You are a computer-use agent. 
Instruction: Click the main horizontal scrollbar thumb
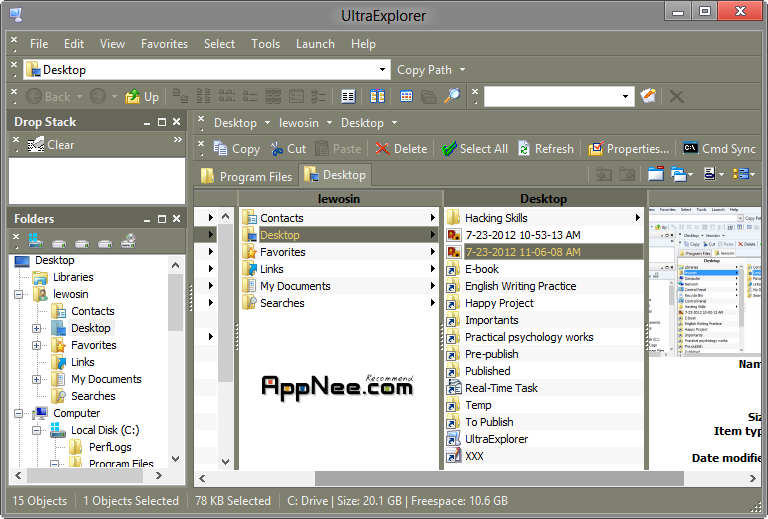click(499, 478)
